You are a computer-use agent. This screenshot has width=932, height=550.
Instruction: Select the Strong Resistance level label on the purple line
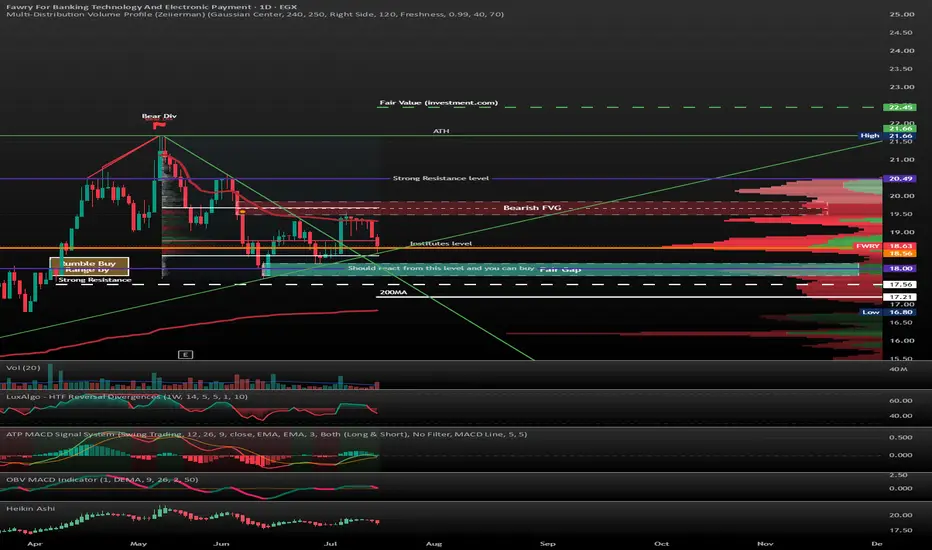(441, 178)
